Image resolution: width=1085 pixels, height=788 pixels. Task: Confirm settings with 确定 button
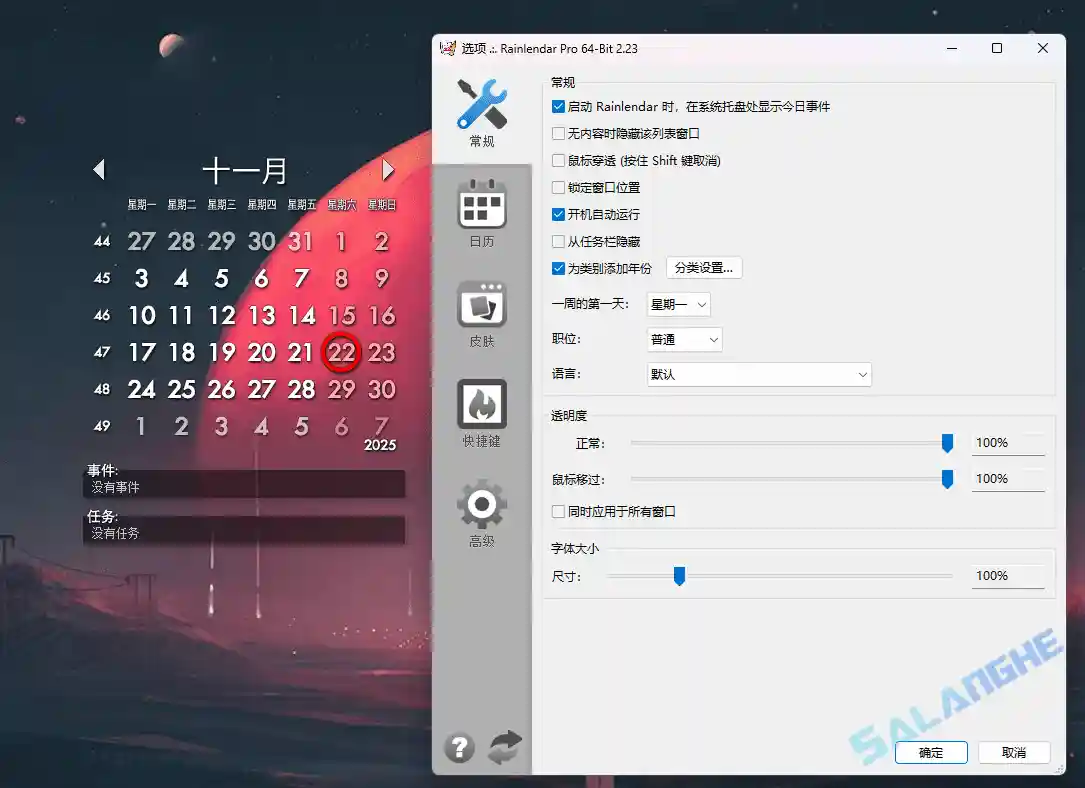(x=930, y=752)
